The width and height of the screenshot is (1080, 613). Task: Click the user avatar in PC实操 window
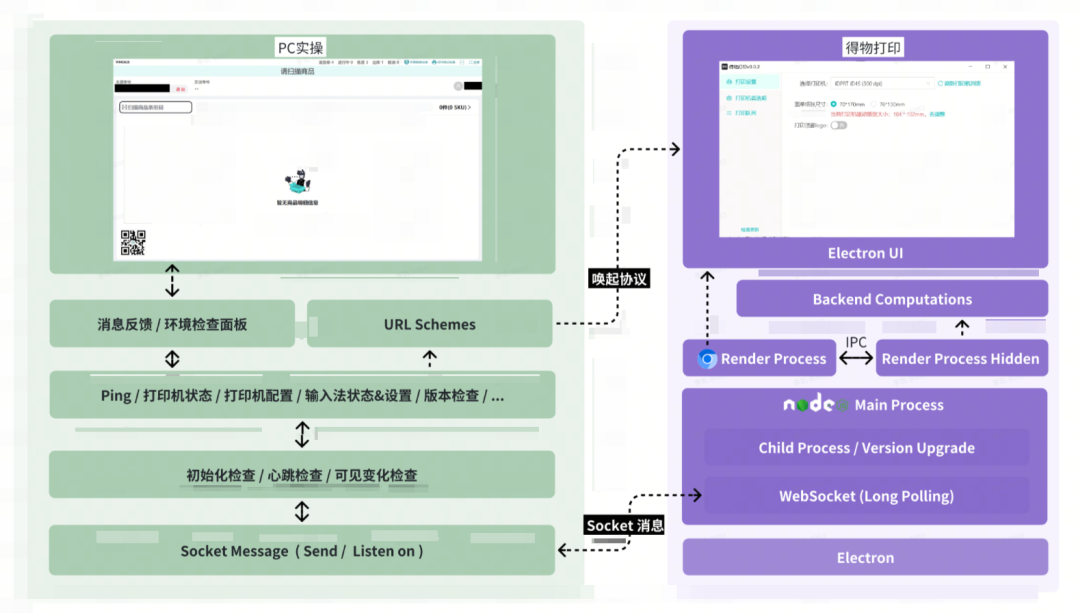(x=458, y=86)
